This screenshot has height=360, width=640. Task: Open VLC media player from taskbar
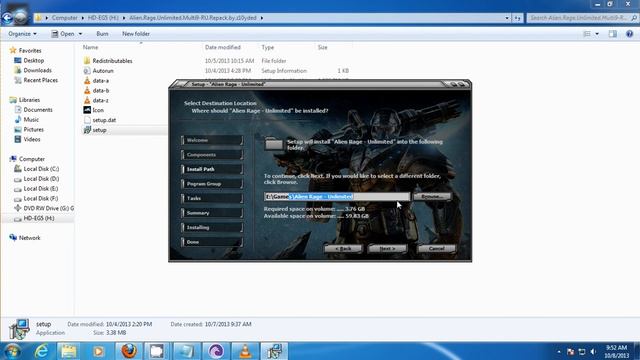coord(245,351)
